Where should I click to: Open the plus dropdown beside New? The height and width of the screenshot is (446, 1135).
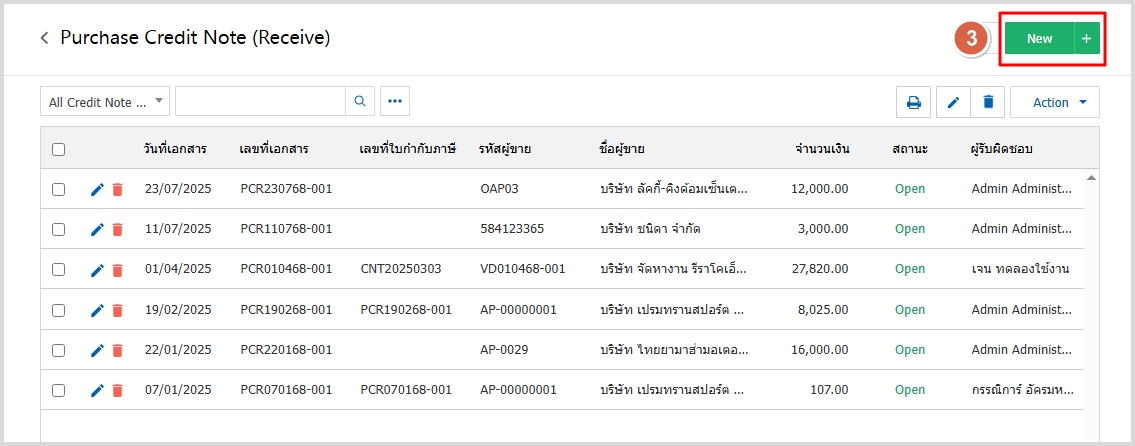[x=1086, y=39]
